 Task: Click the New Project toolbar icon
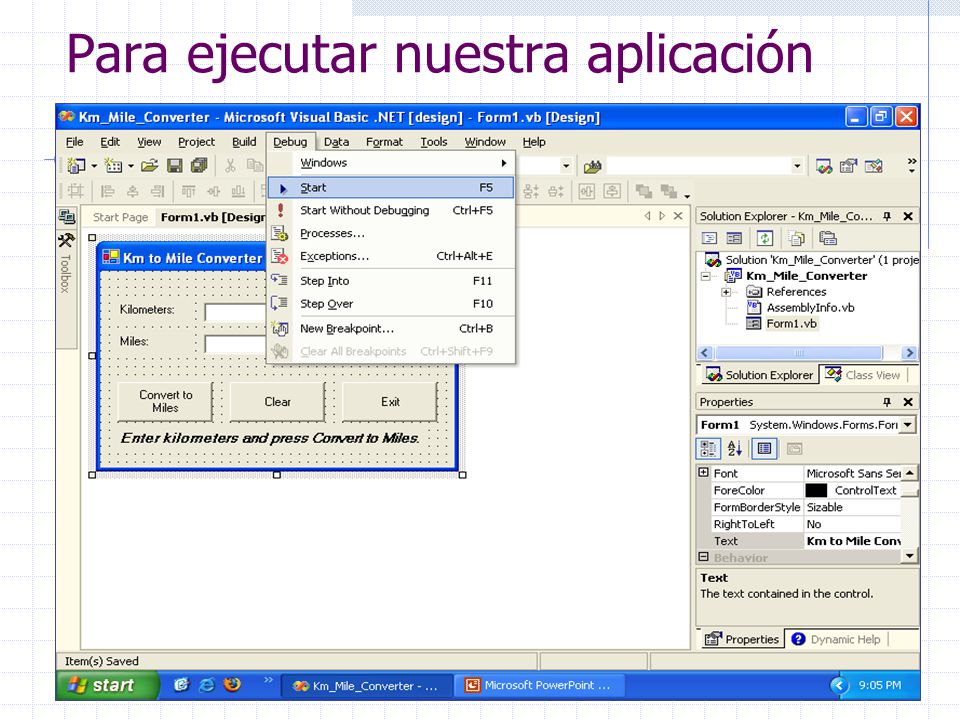pyautogui.click(x=76, y=165)
